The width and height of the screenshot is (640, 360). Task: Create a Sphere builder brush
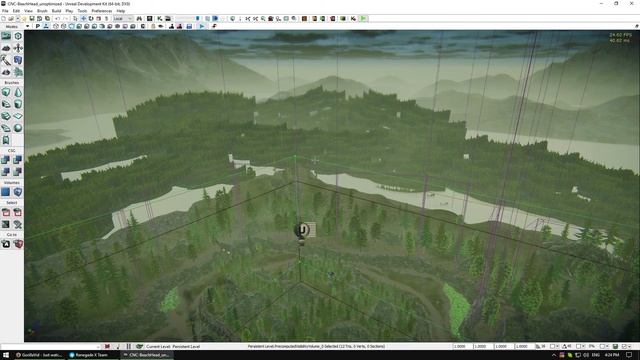pos(18,128)
